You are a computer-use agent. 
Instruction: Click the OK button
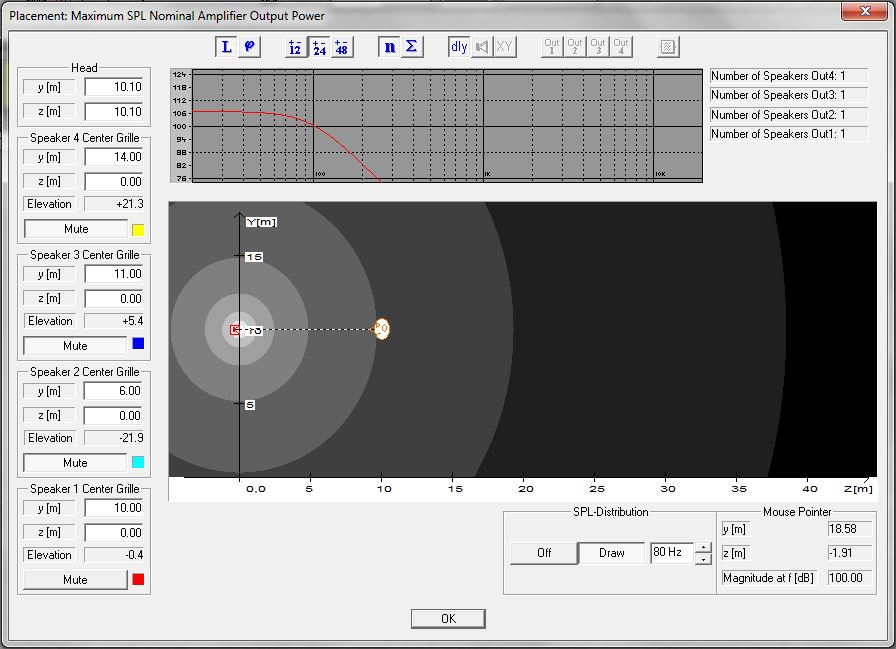448,619
